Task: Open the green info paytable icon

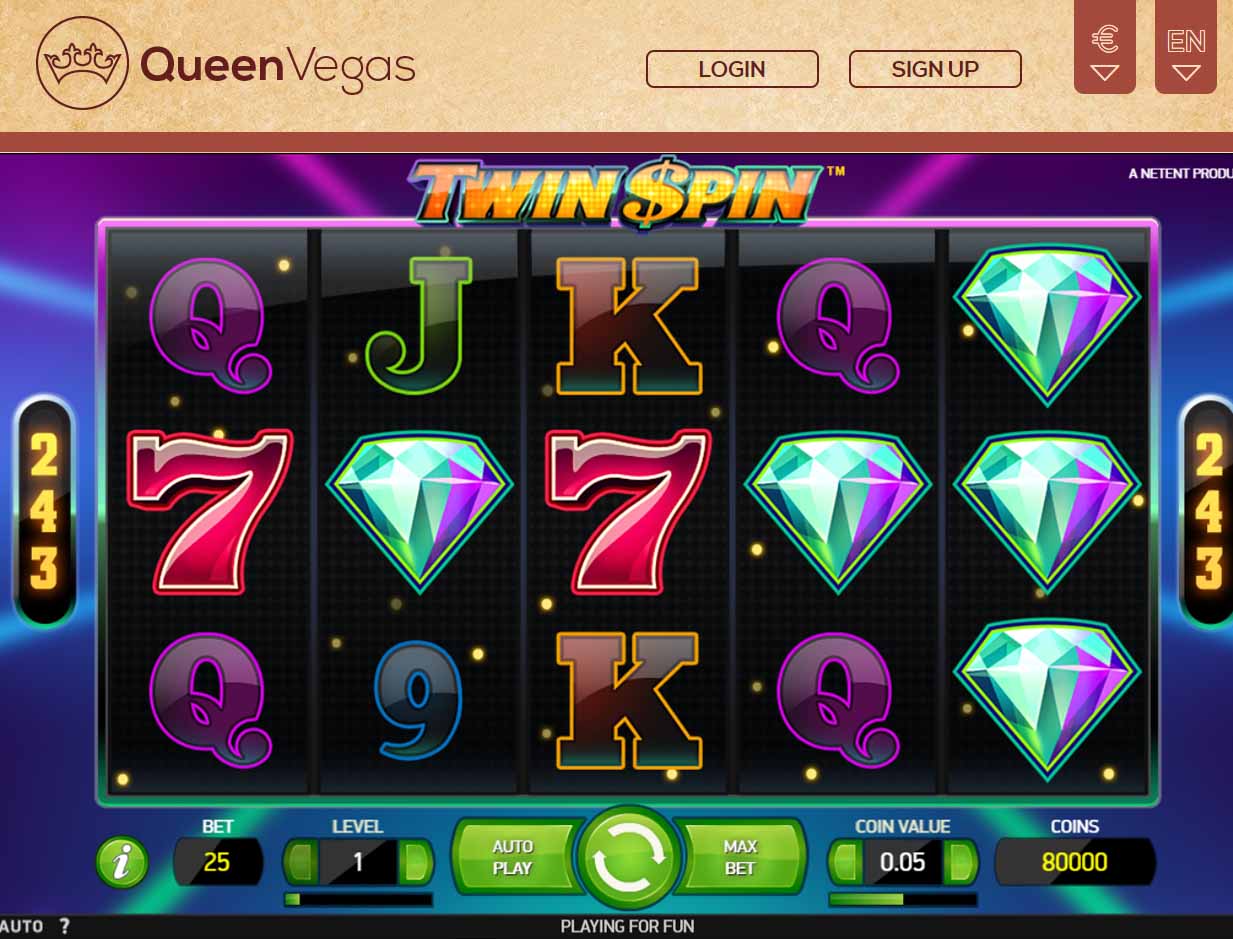Action: click(x=122, y=863)
